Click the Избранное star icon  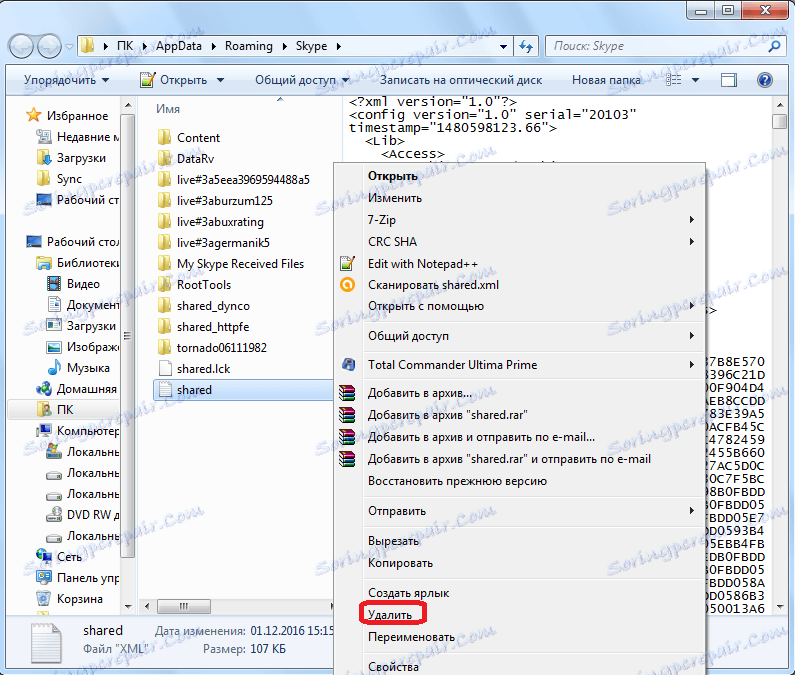(33, 115)
